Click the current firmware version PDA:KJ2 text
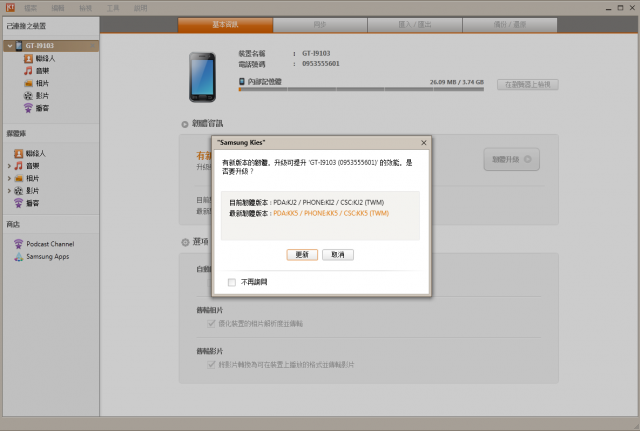The image size is (640, 431). tap(329, 202)
